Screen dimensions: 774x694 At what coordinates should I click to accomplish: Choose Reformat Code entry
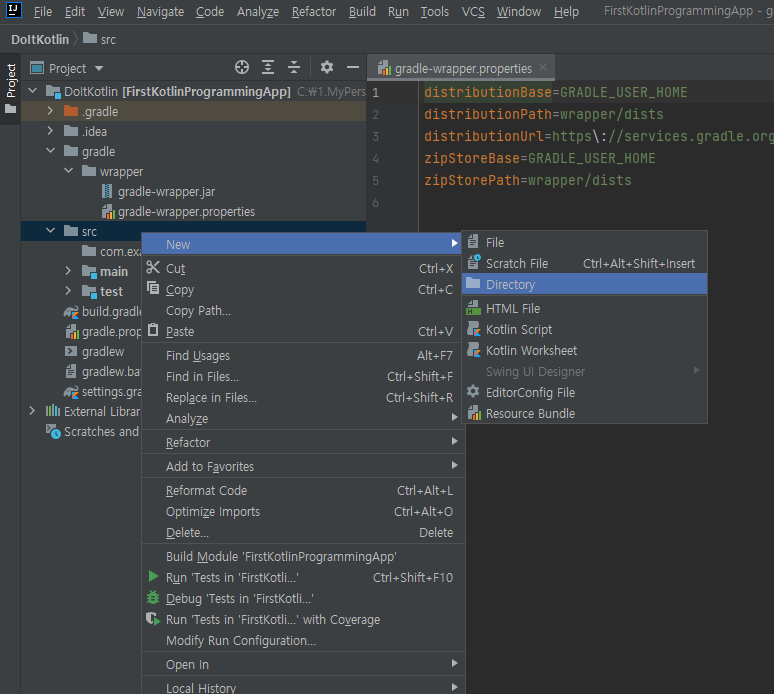302,491
